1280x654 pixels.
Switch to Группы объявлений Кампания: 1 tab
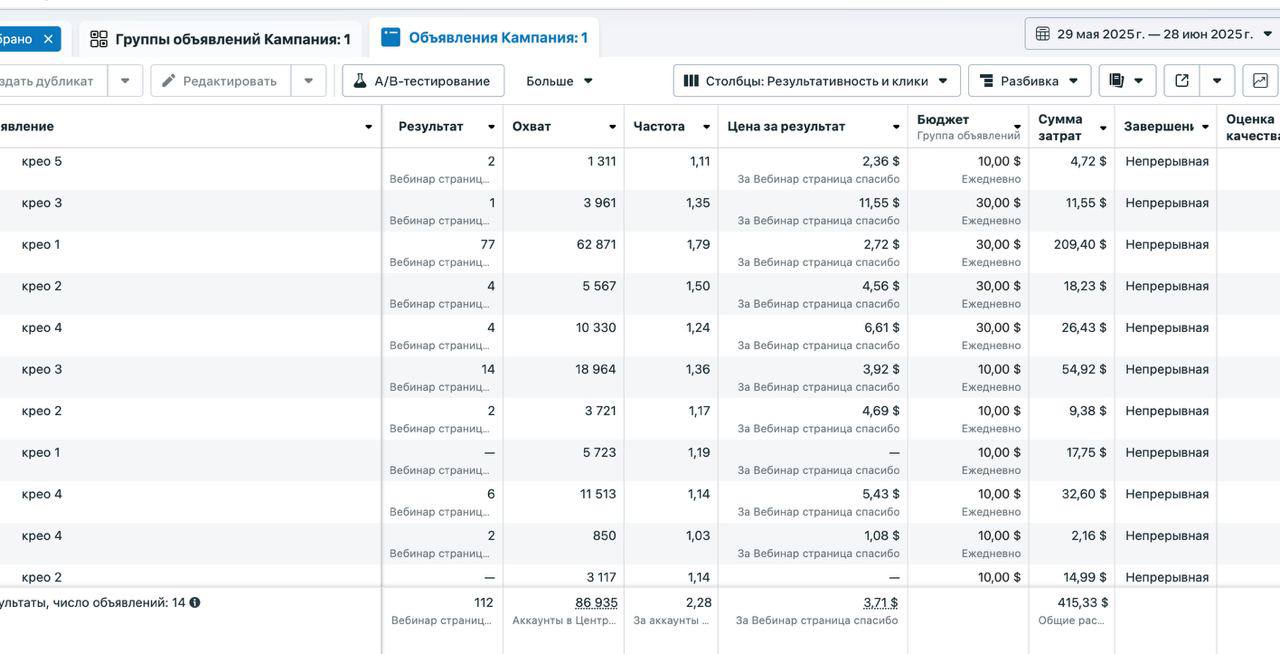[220, 39]
